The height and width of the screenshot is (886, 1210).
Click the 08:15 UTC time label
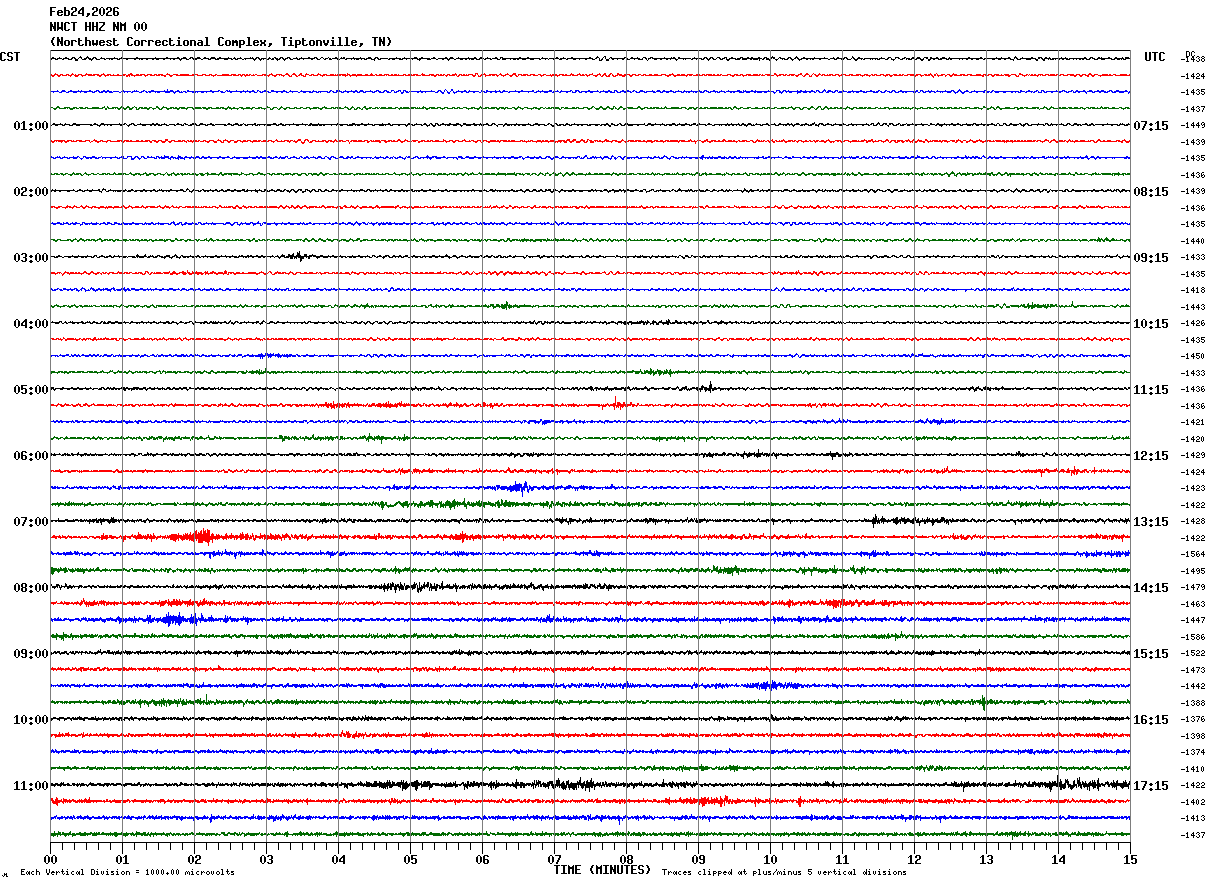(1151, 192)
